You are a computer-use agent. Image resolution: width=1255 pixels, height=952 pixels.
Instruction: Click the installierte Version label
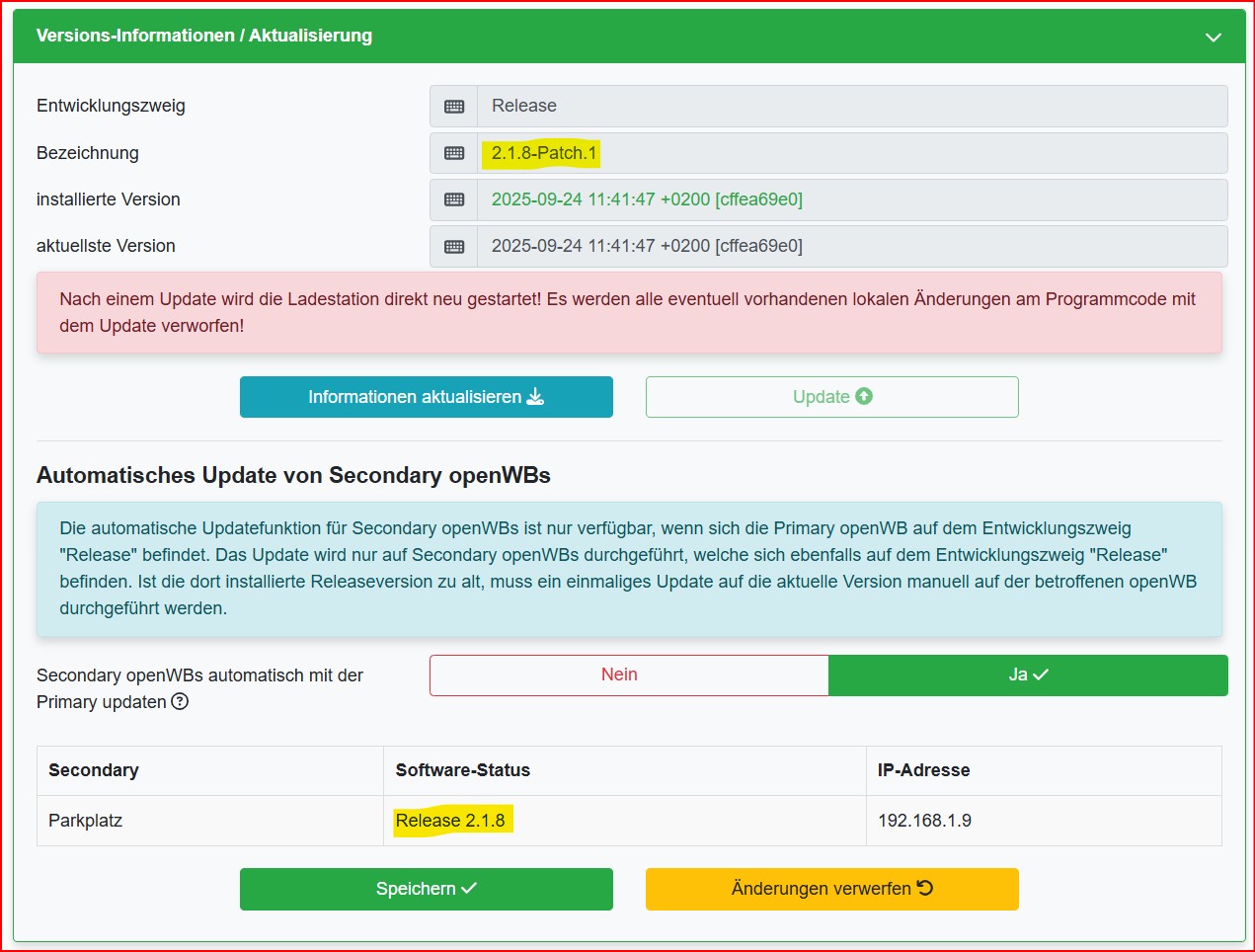pos(109,199)
